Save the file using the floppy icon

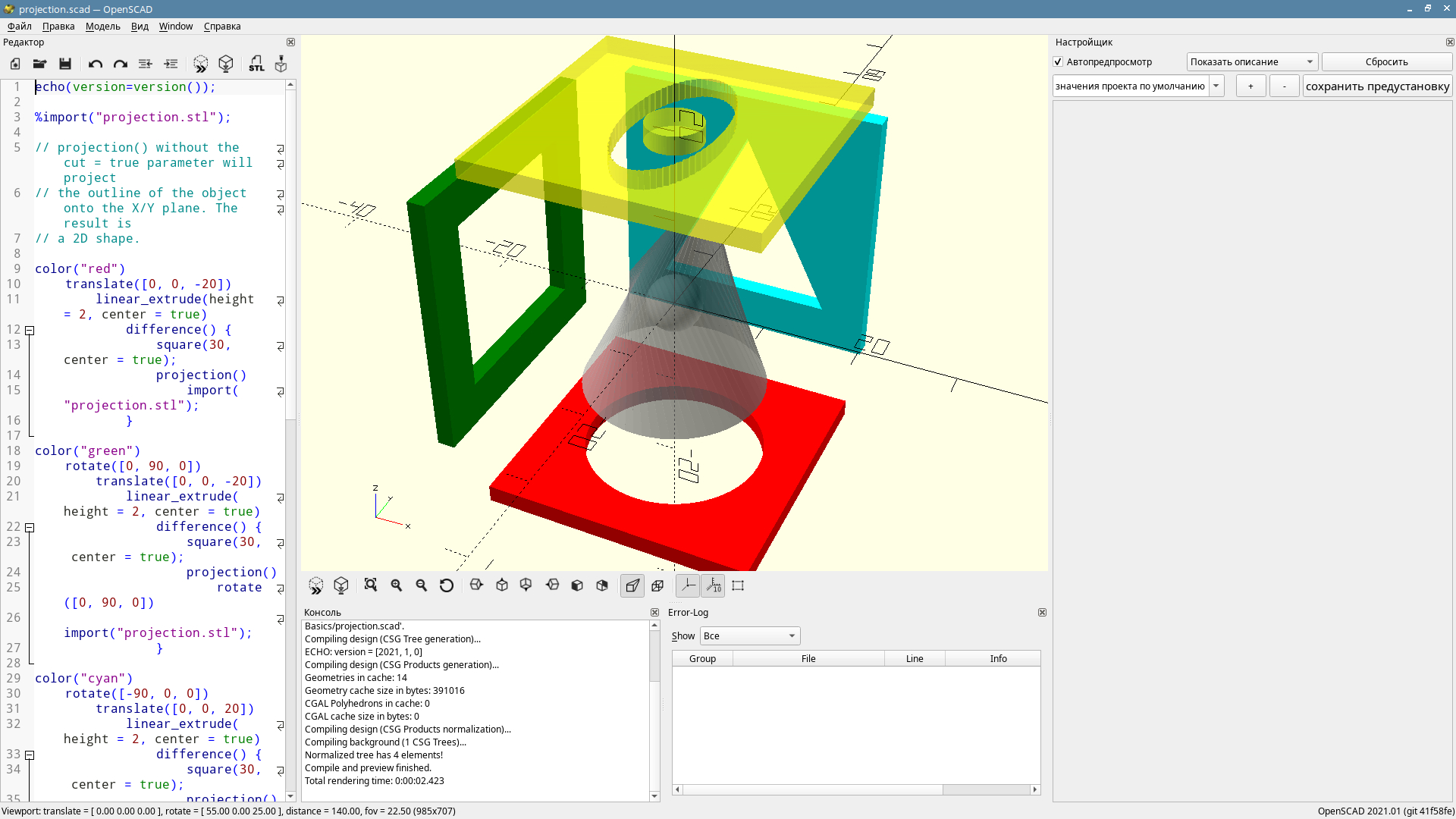coord(65,64)
